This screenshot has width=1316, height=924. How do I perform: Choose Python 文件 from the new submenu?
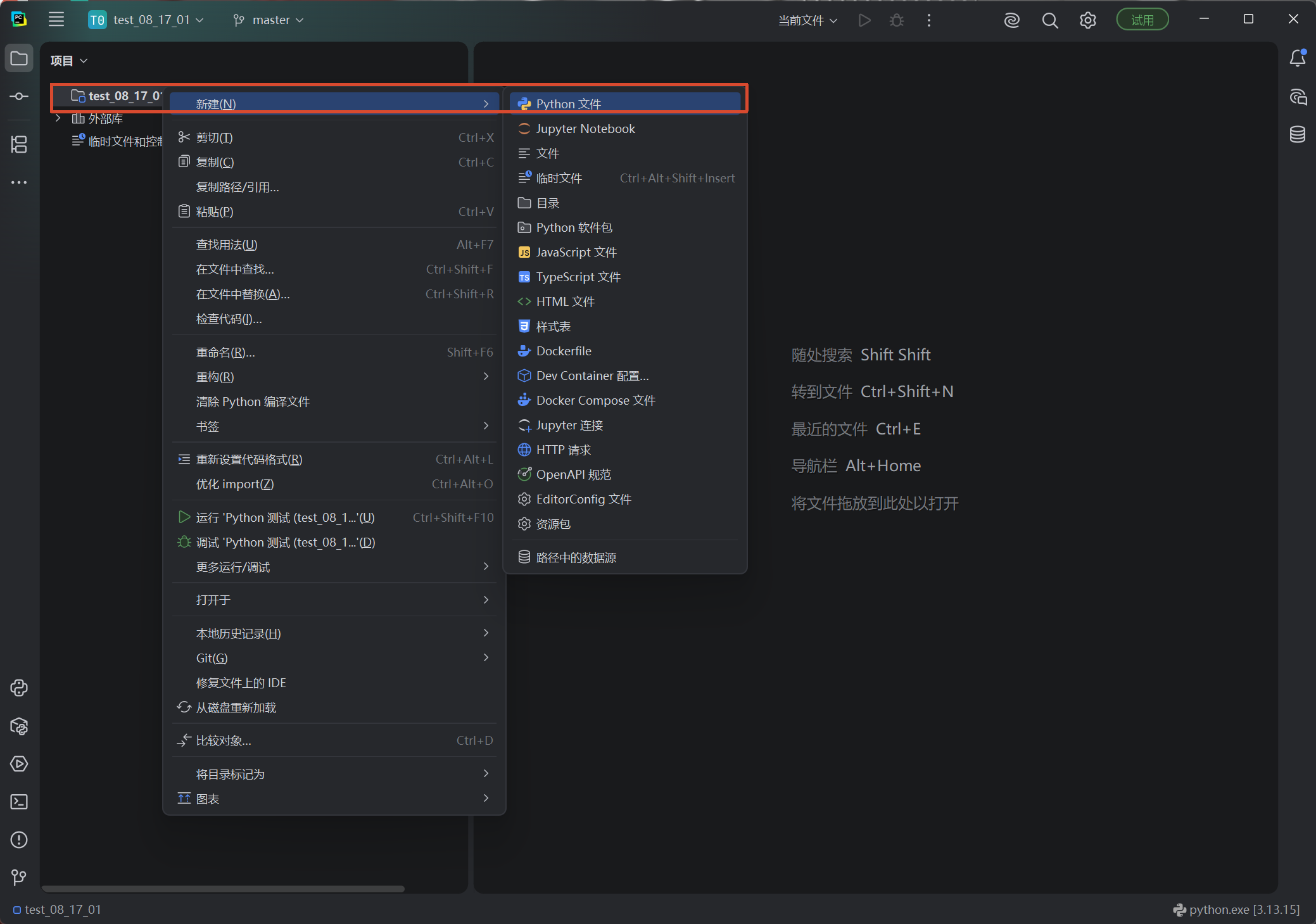pos(625,104)
